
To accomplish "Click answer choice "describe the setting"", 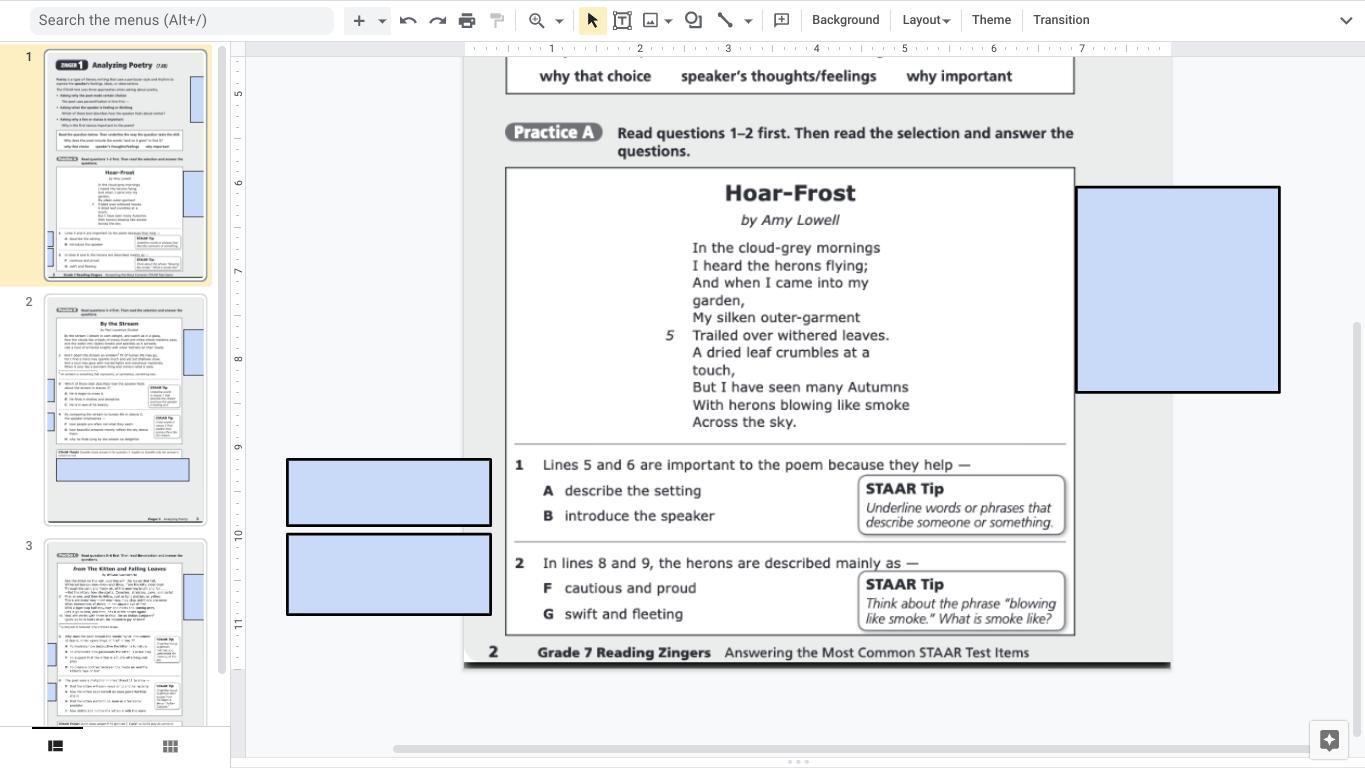I will click(633, 491).
